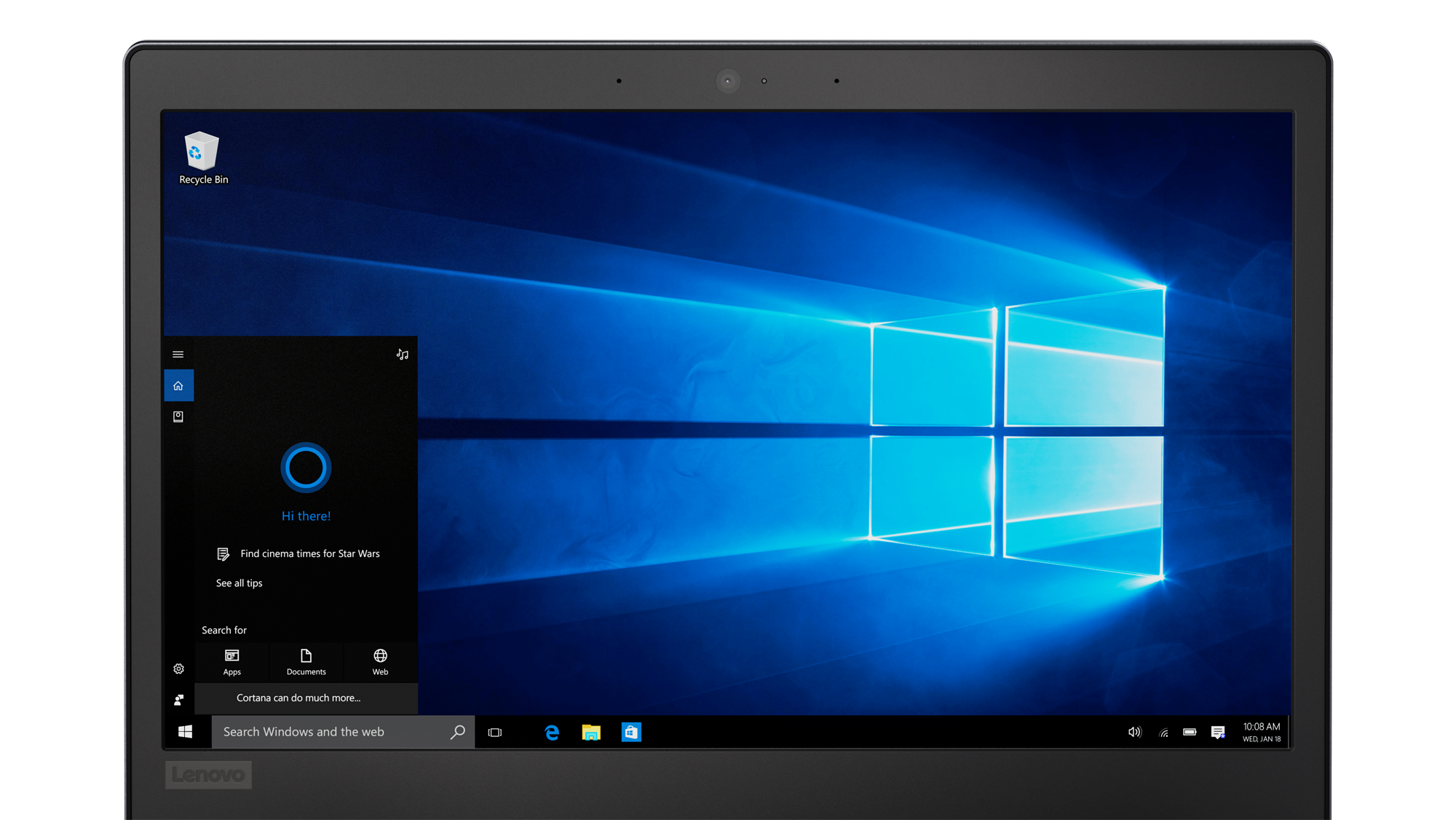The image size is (1456, 820).
Task: Open the Windows Start button
Action: pyautogui.click(x=186, y=732)
